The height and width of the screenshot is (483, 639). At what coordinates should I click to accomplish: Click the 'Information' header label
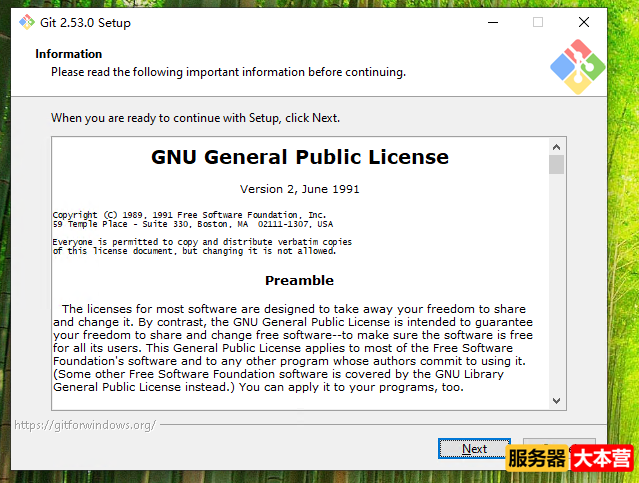(x=69, y=54)
